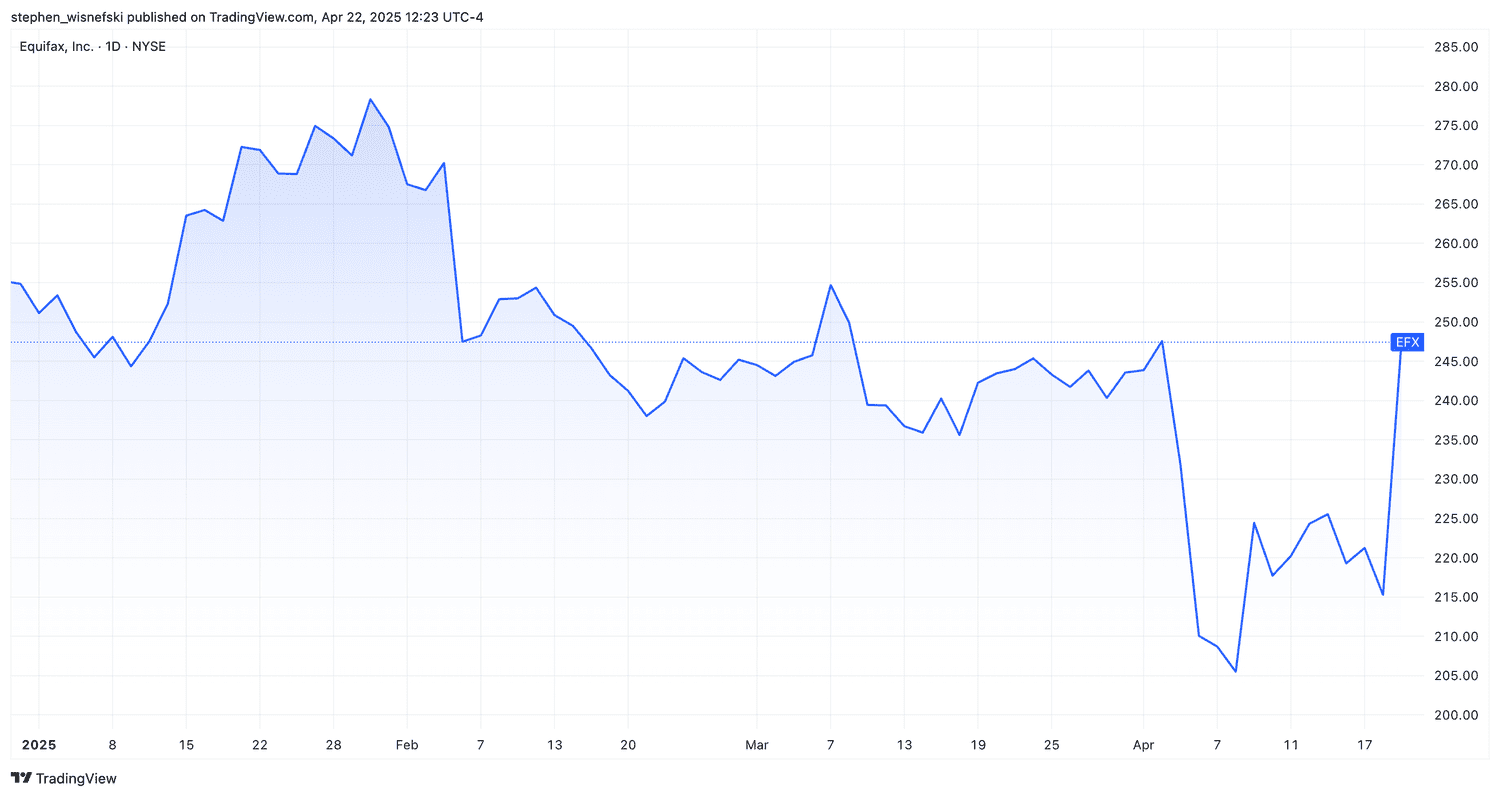Select the 255.00 price axis label
The image size is (1500, 797).
pos(1454,283)
